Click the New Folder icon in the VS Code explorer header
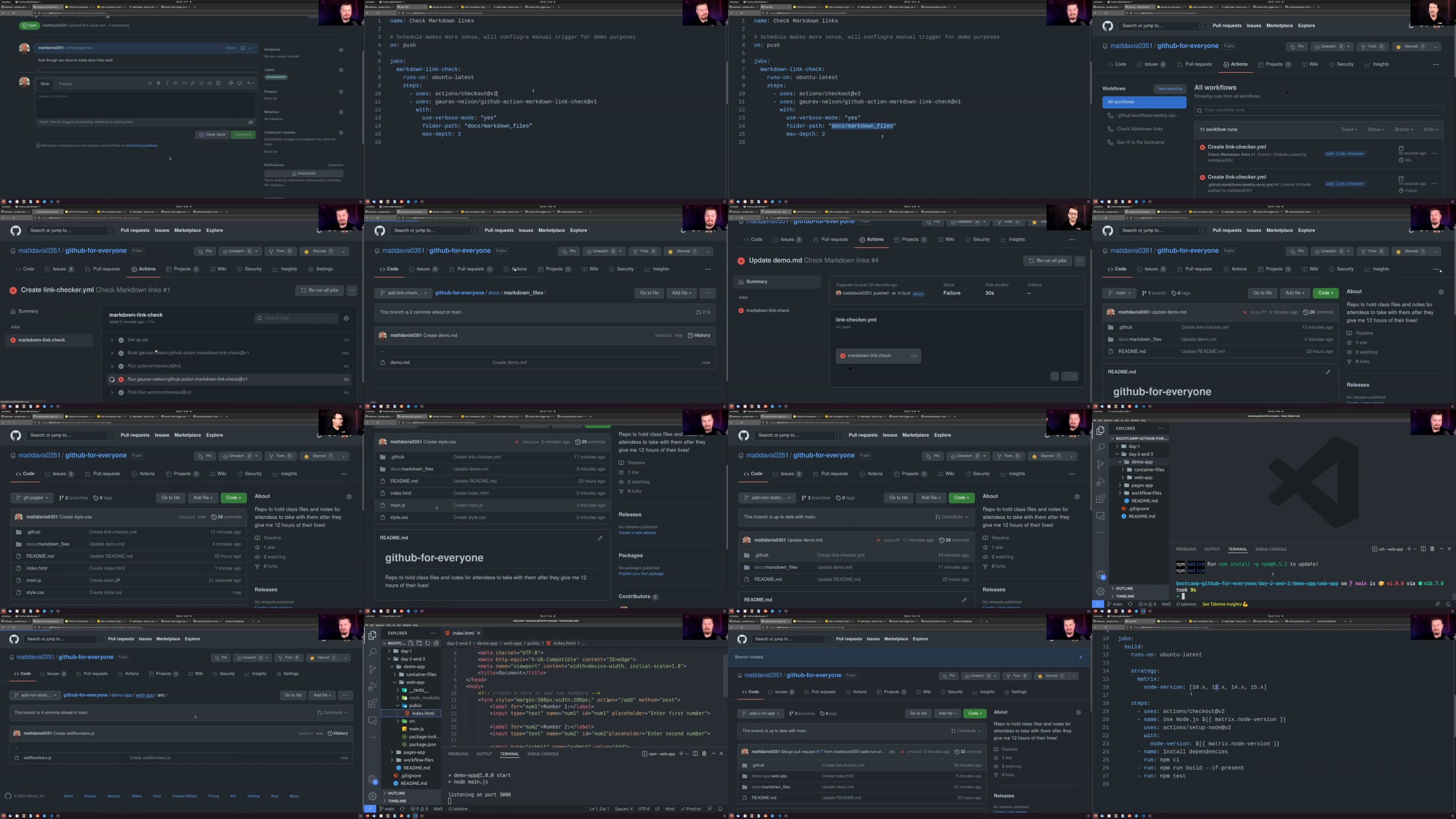The width and height of the screenshot is (1456, 819). pyautogui.click(x=420, y=643)
